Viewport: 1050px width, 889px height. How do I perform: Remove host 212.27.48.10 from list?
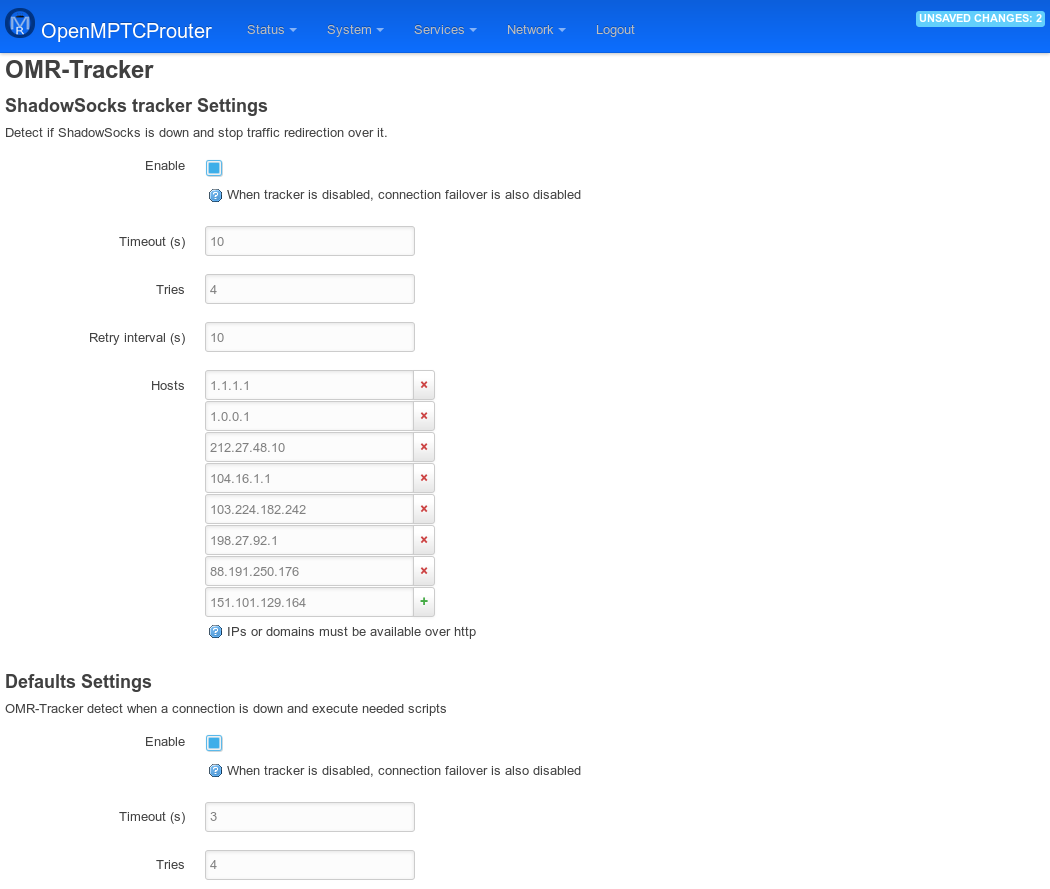[424, 447]
